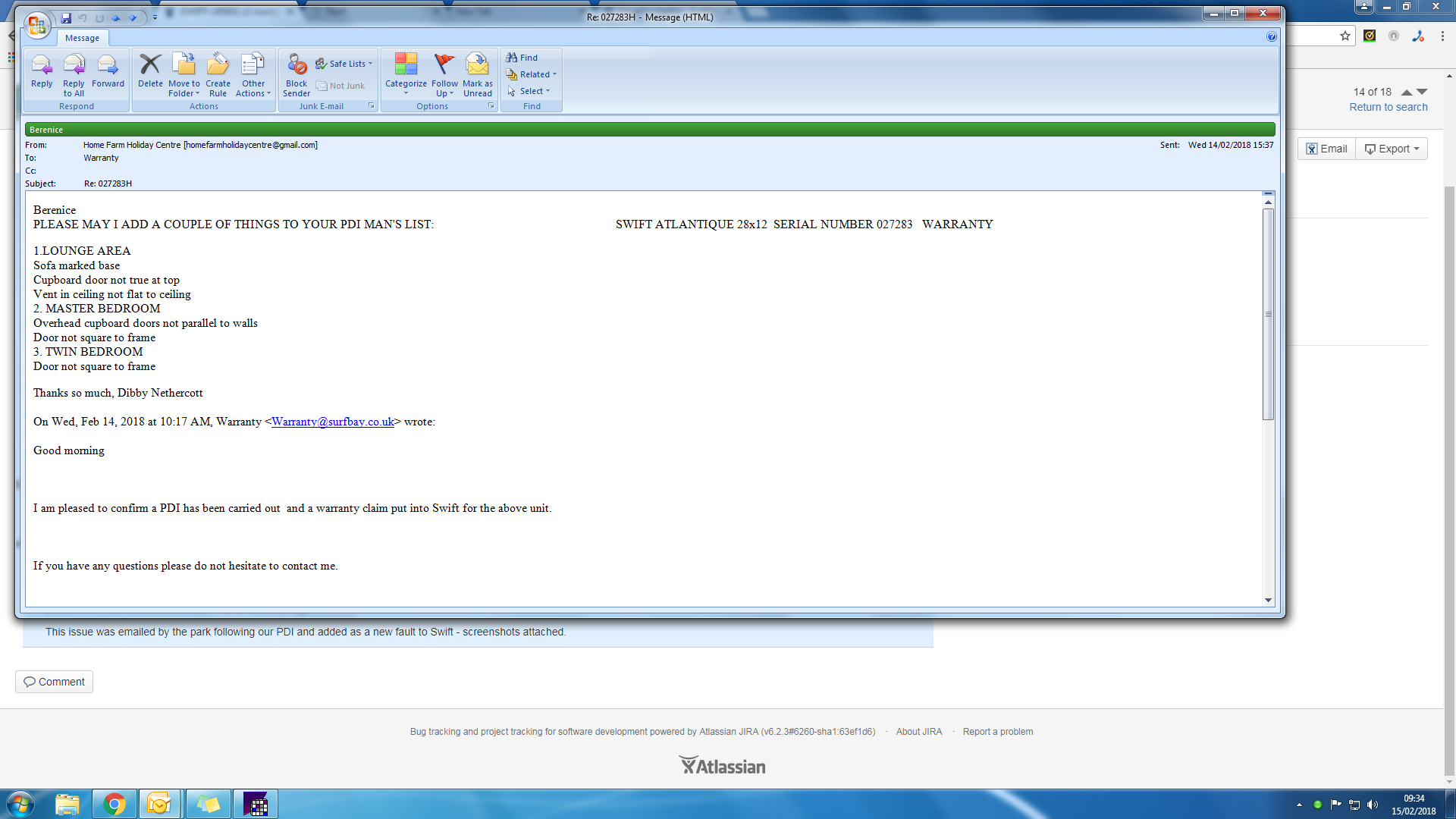Delete the open message
The width and height of the screenshot is (1456, 819).
click(x=150, y=66)
